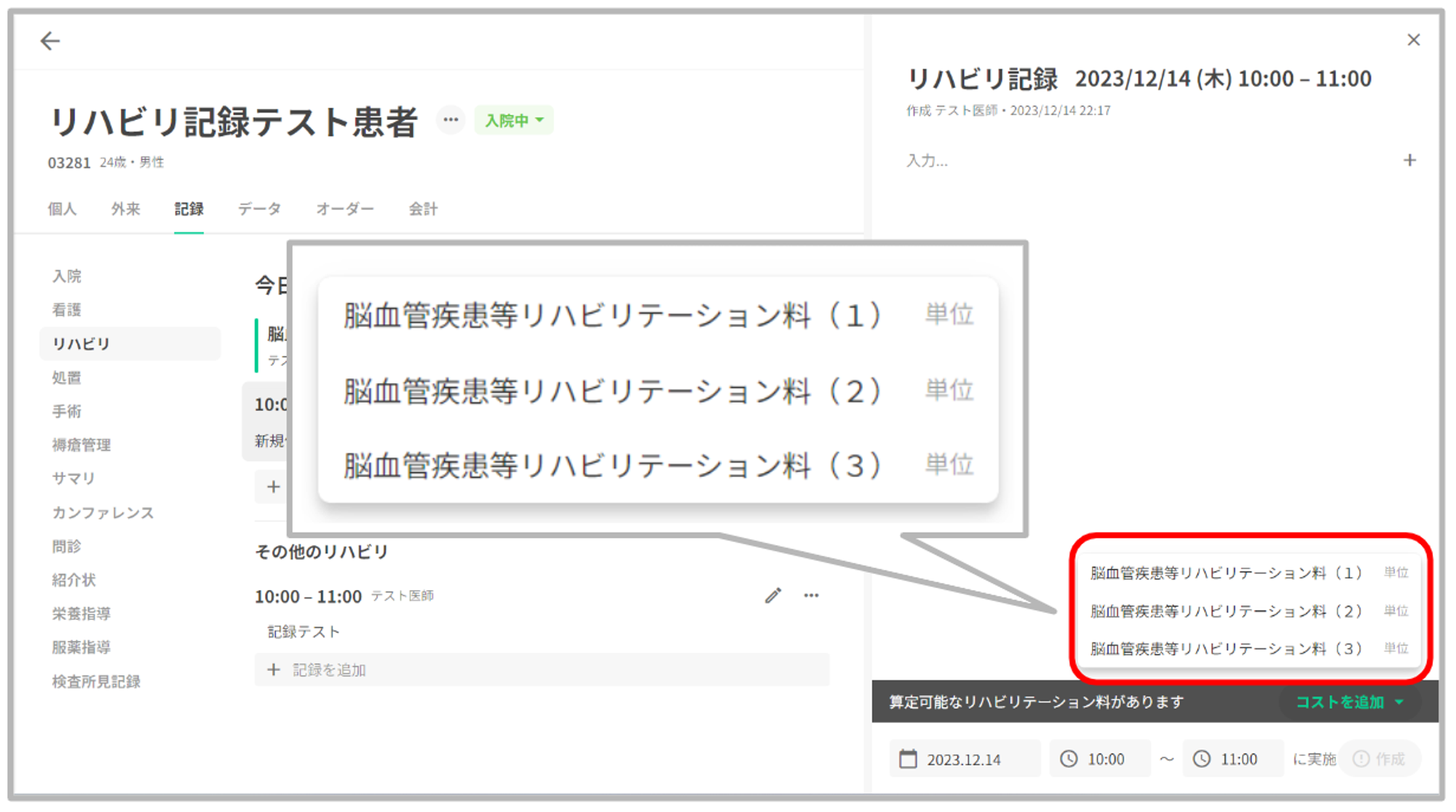Click the calendar icon for 2023.12.14
Image resolution: width=1456 pixels, height=812 pixels.
point(908,759)
